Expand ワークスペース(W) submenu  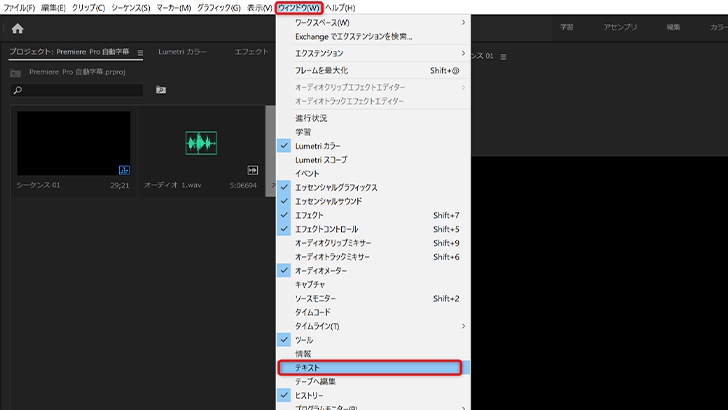[x=373, y=22]
